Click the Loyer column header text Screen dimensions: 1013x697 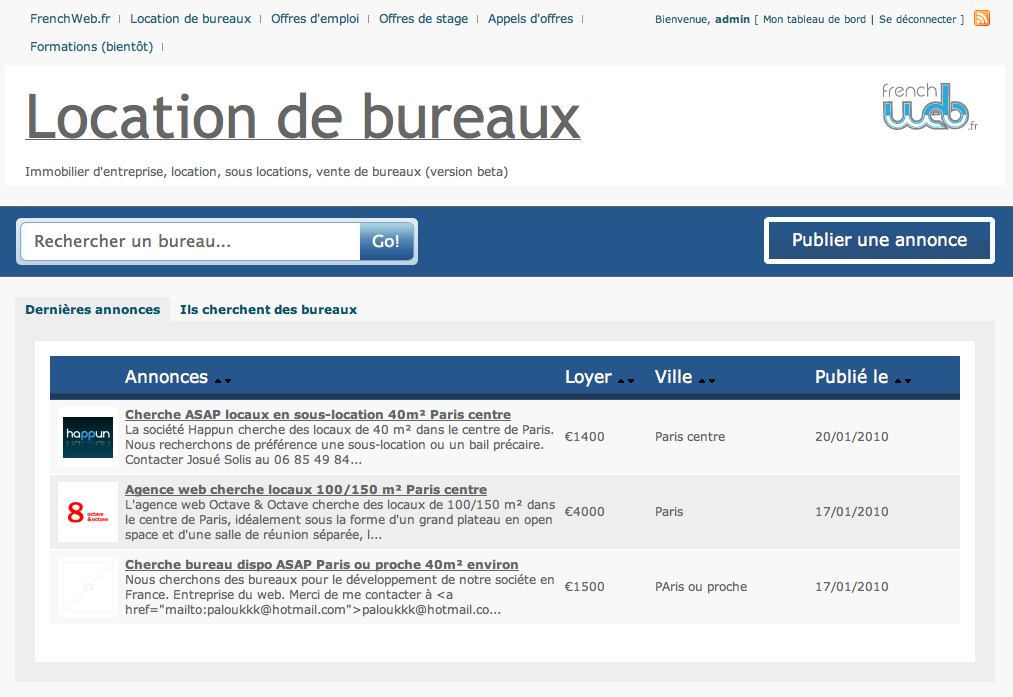[x=588, y=377]
